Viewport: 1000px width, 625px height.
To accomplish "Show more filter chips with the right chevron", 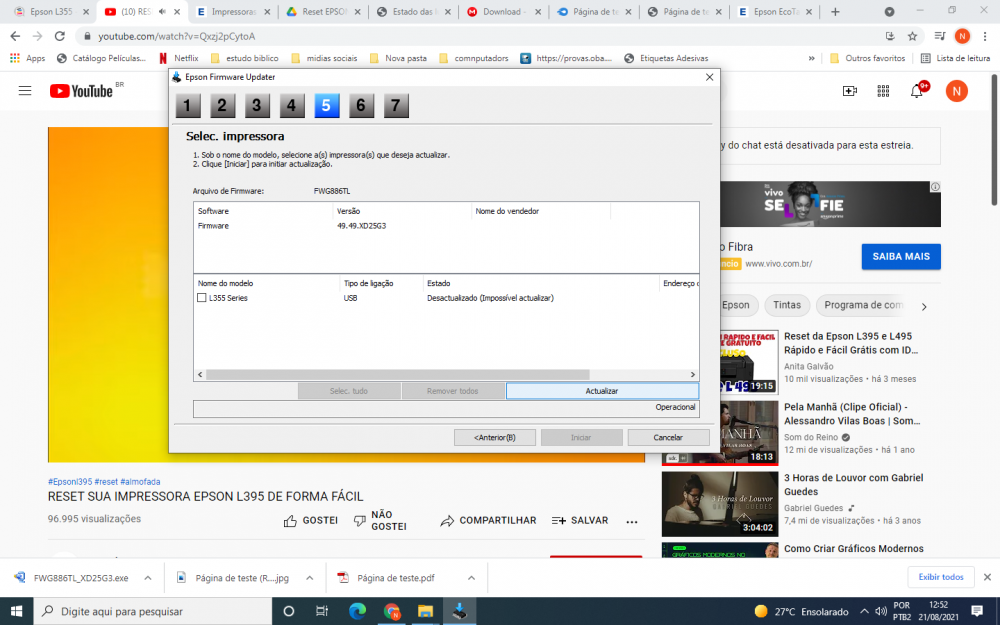I will [924, 306].
